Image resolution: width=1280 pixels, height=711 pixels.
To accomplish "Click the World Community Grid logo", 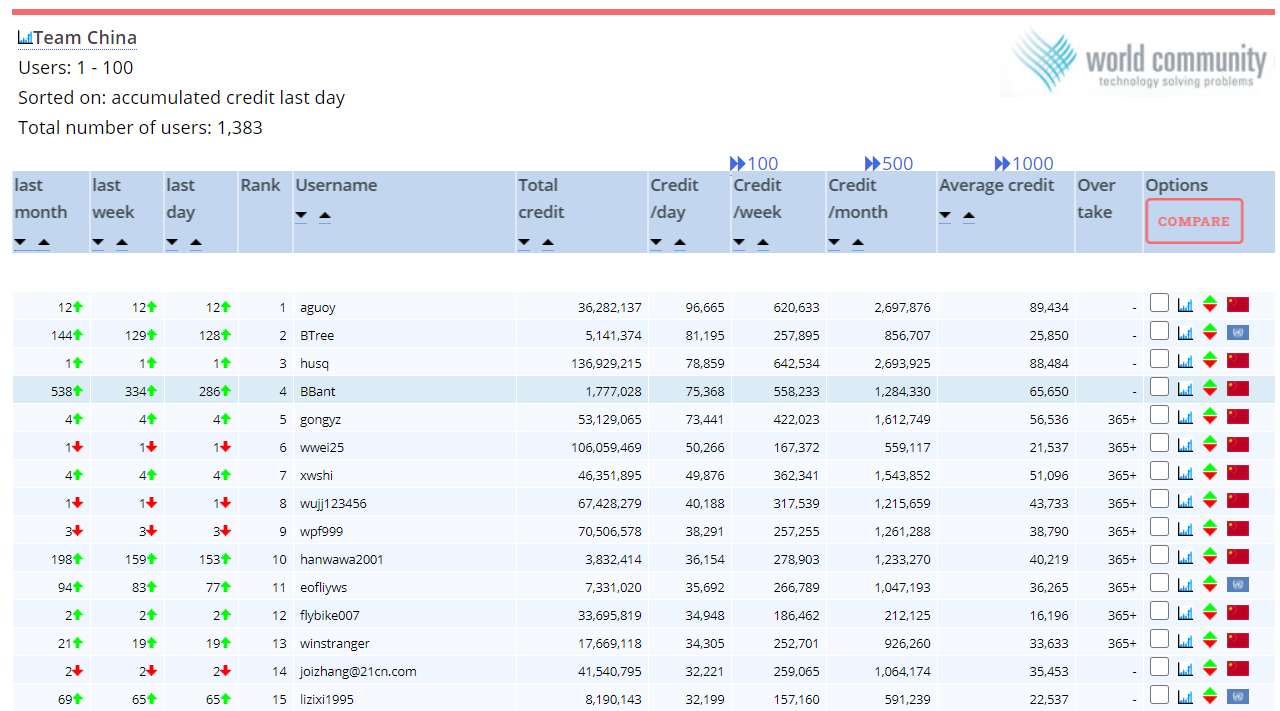I will click(1135, 61).
